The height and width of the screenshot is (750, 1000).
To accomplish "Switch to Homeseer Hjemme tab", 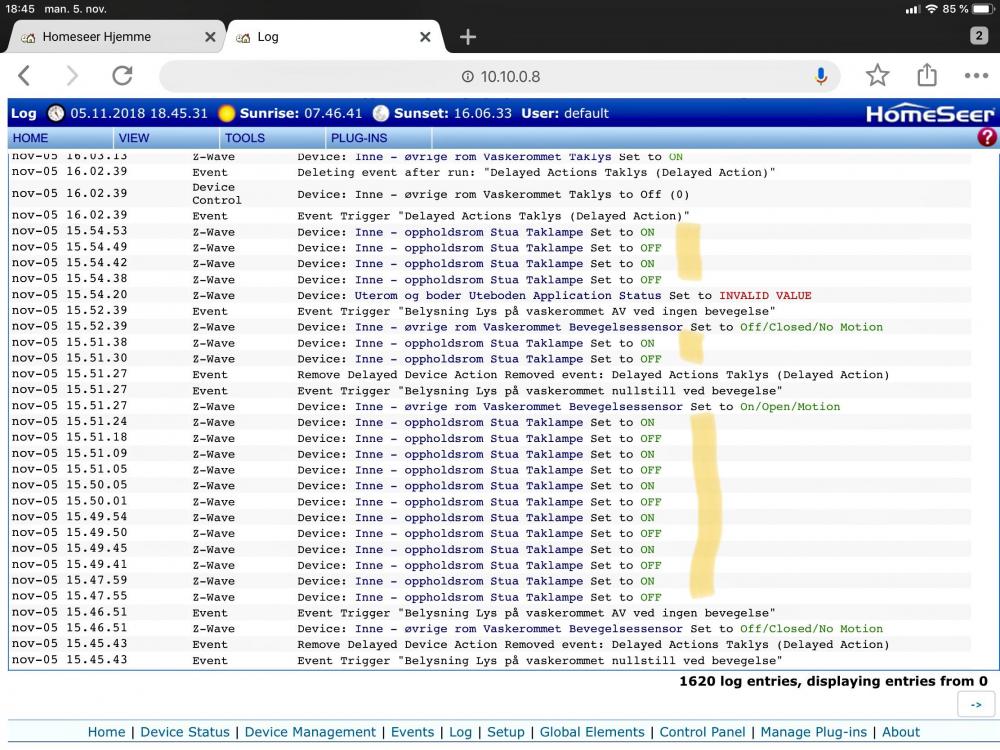I will [96, 37].
